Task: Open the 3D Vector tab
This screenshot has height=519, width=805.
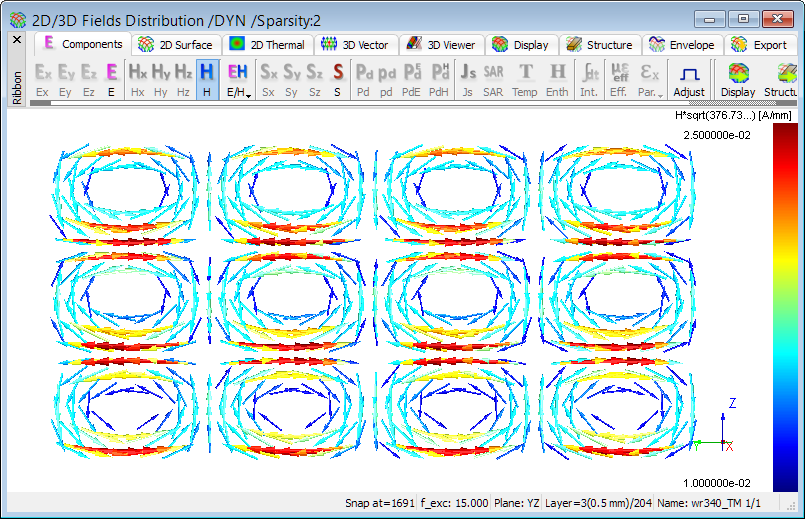Action: point(355,45)
